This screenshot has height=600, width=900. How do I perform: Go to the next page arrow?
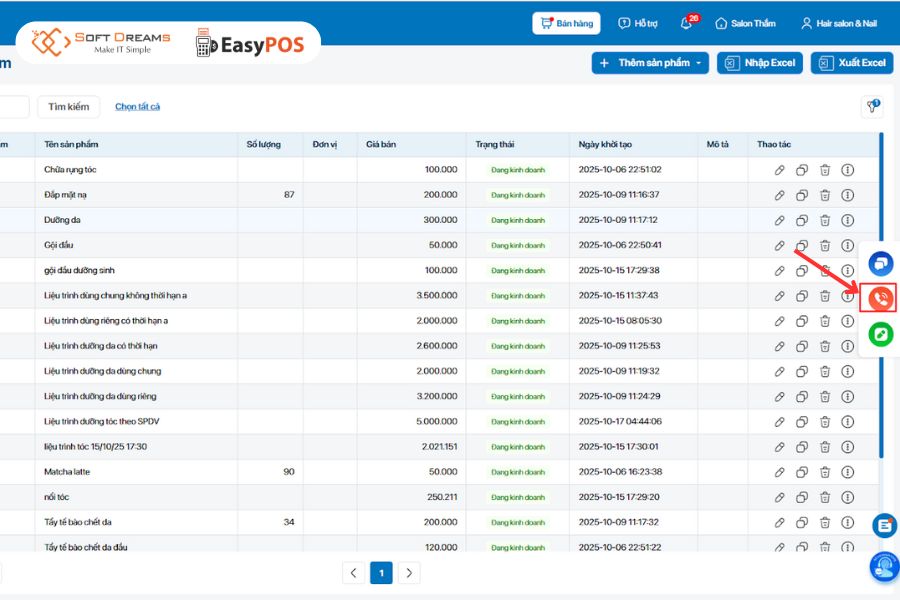pyautogui.click(x=408, y=573)
